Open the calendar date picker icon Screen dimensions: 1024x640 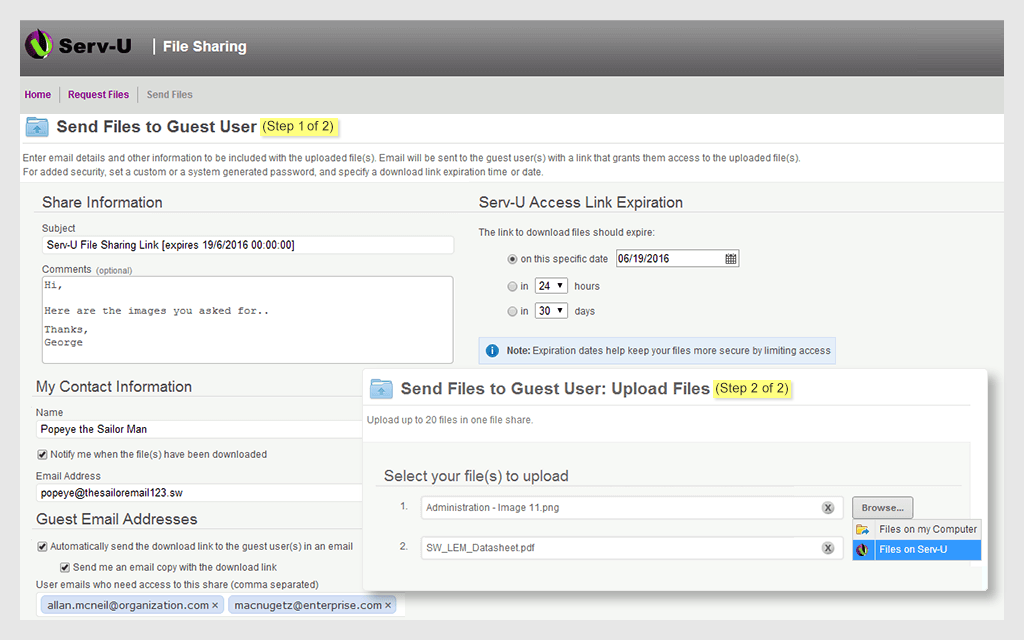[731, 259]
